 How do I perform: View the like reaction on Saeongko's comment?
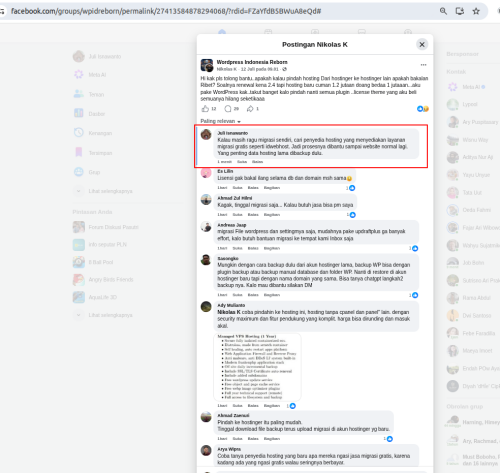click(414, 295)
